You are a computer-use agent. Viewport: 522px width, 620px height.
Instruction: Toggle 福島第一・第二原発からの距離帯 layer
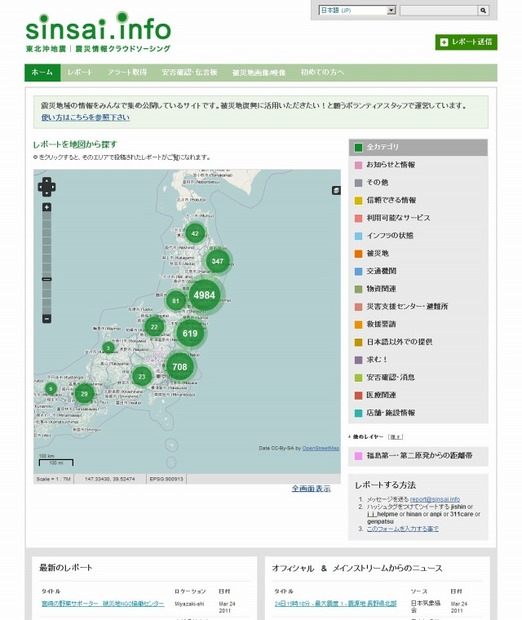point(418,456)
